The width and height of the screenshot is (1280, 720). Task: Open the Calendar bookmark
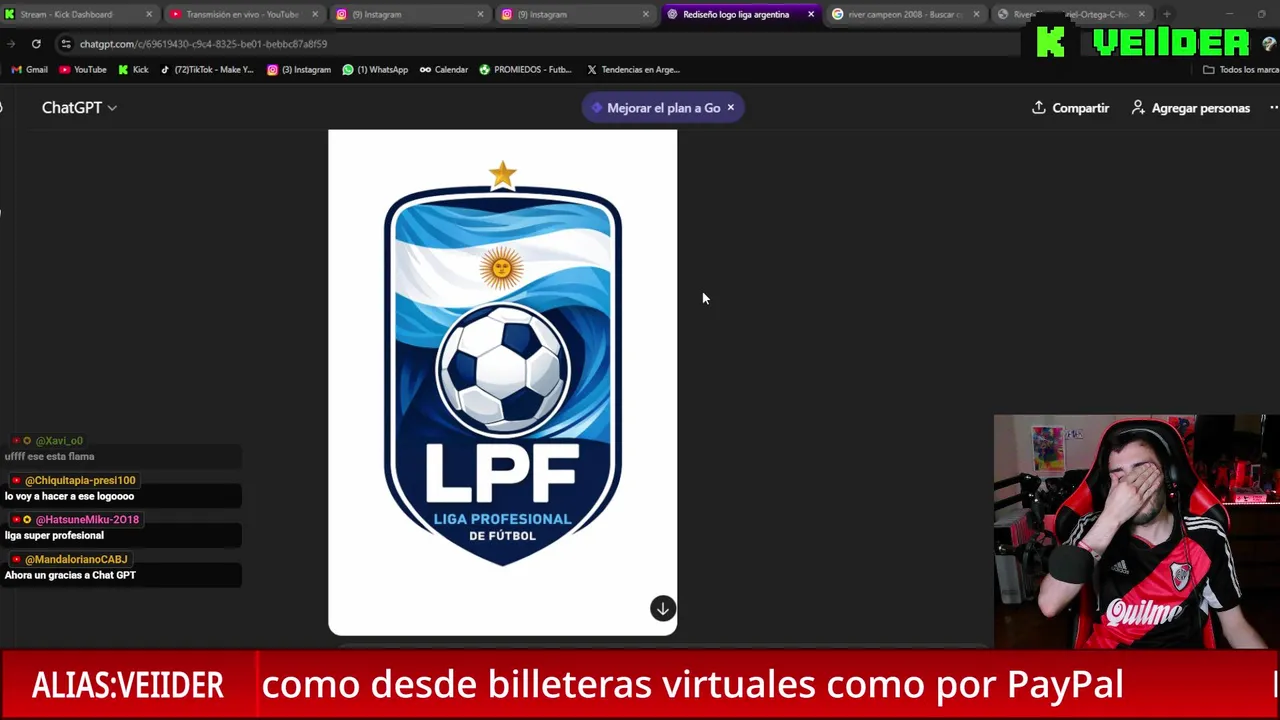coord(444,70)
